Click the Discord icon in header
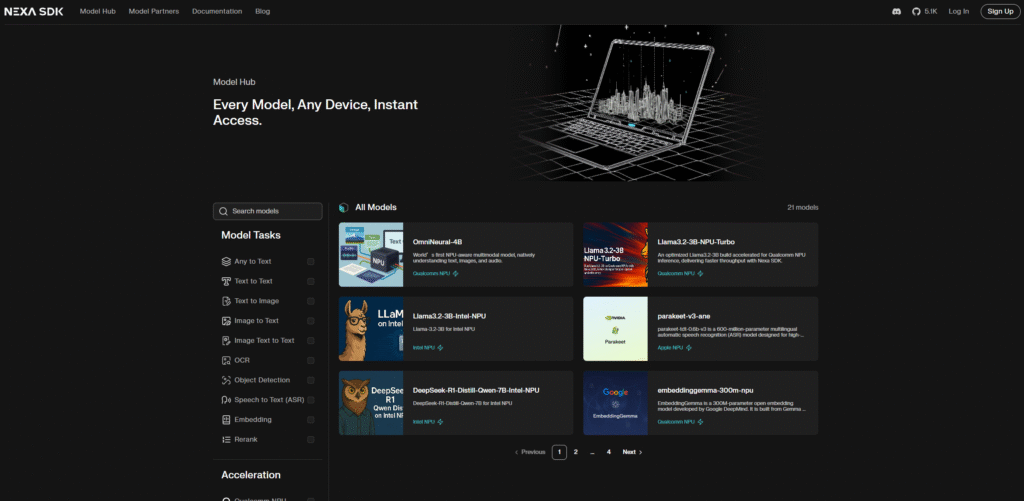Viewport: 1024px width, 501px height. point(896,11)
